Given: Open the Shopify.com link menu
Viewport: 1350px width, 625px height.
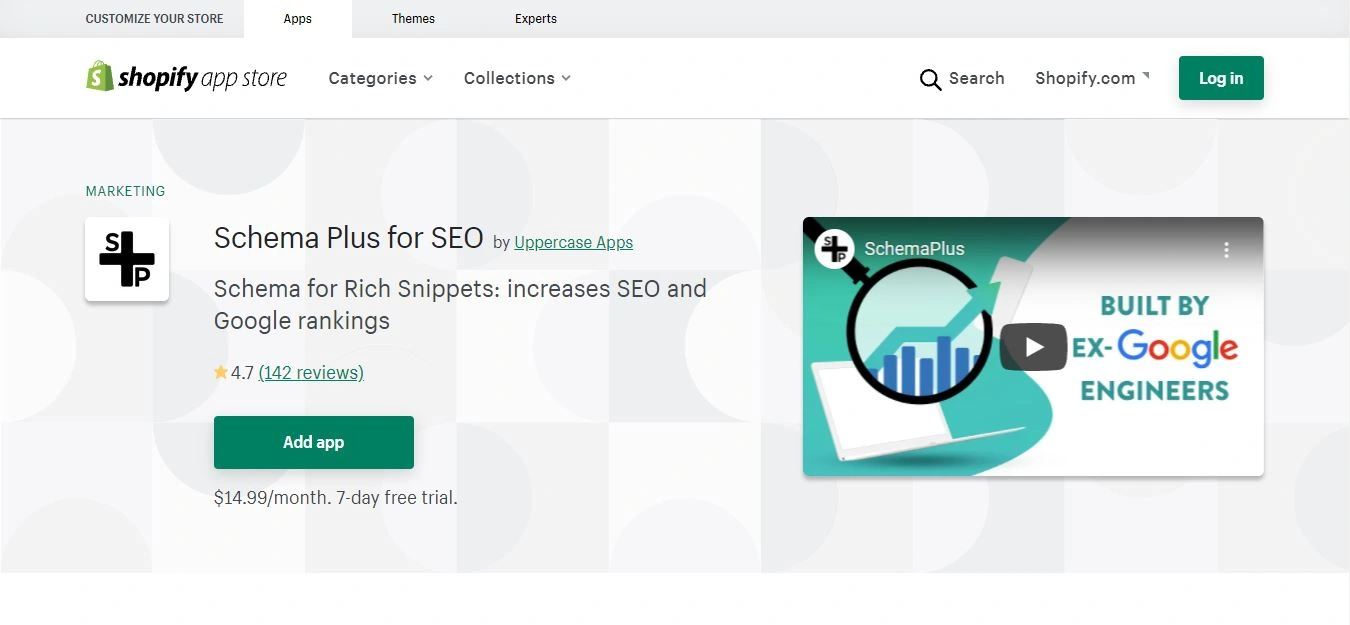Looking at the screenshot, I should pos(1092,78).
